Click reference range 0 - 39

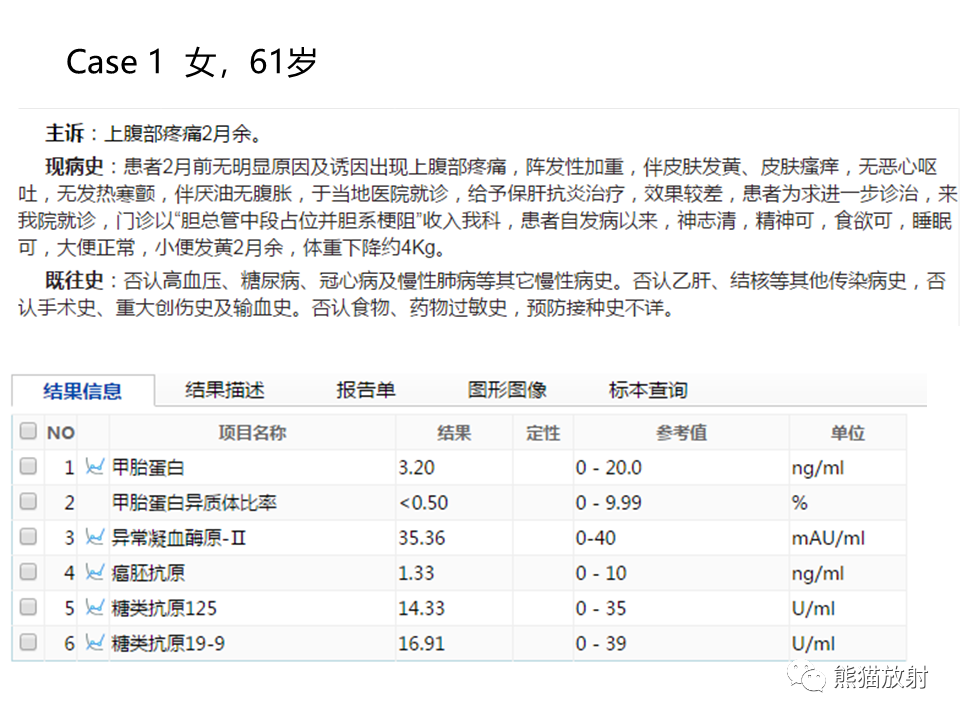tap(601, 643)
